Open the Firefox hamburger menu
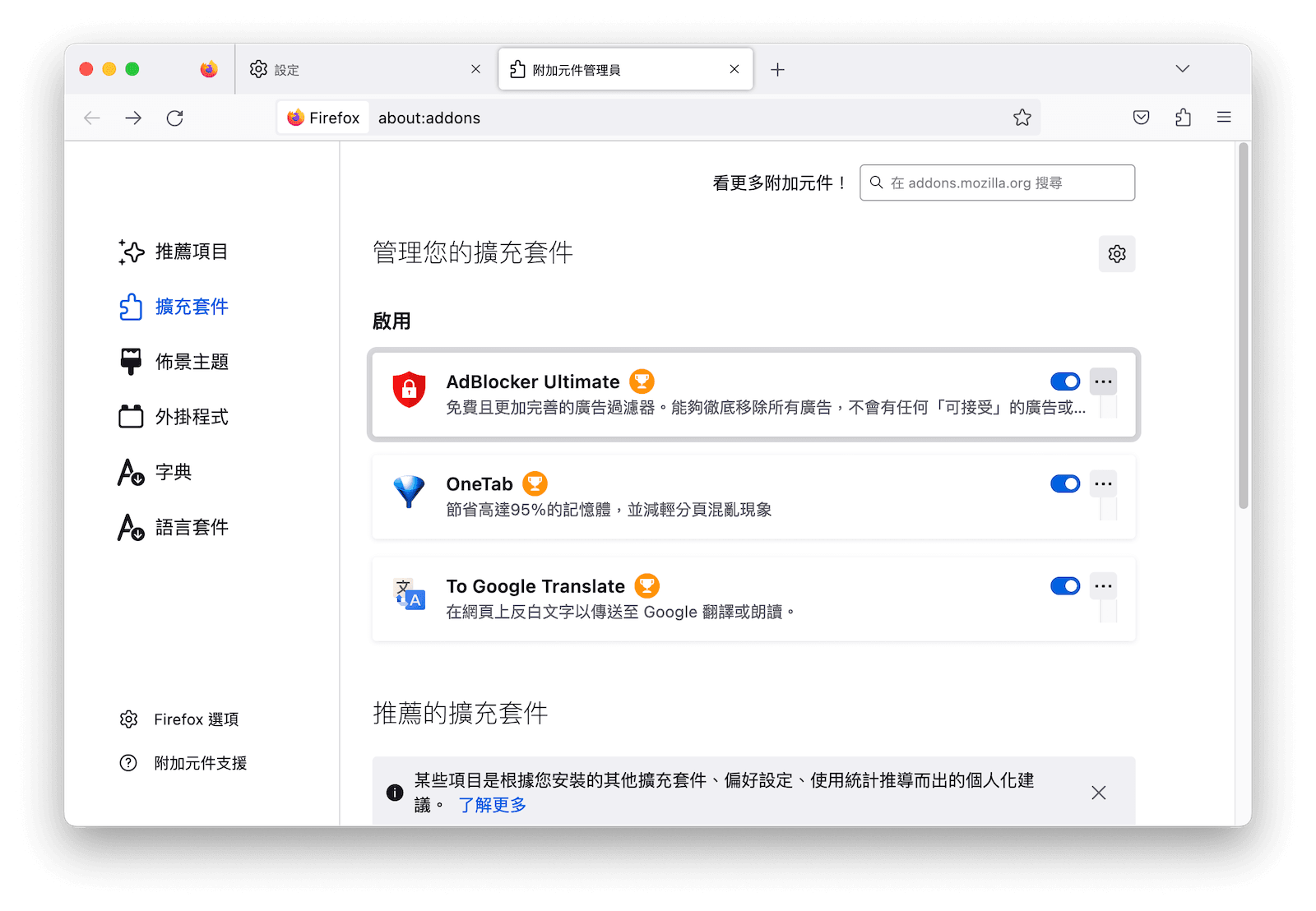The height and width of the screenshot is (911, 1316). pyautogui.click(x=1224, y=118)
